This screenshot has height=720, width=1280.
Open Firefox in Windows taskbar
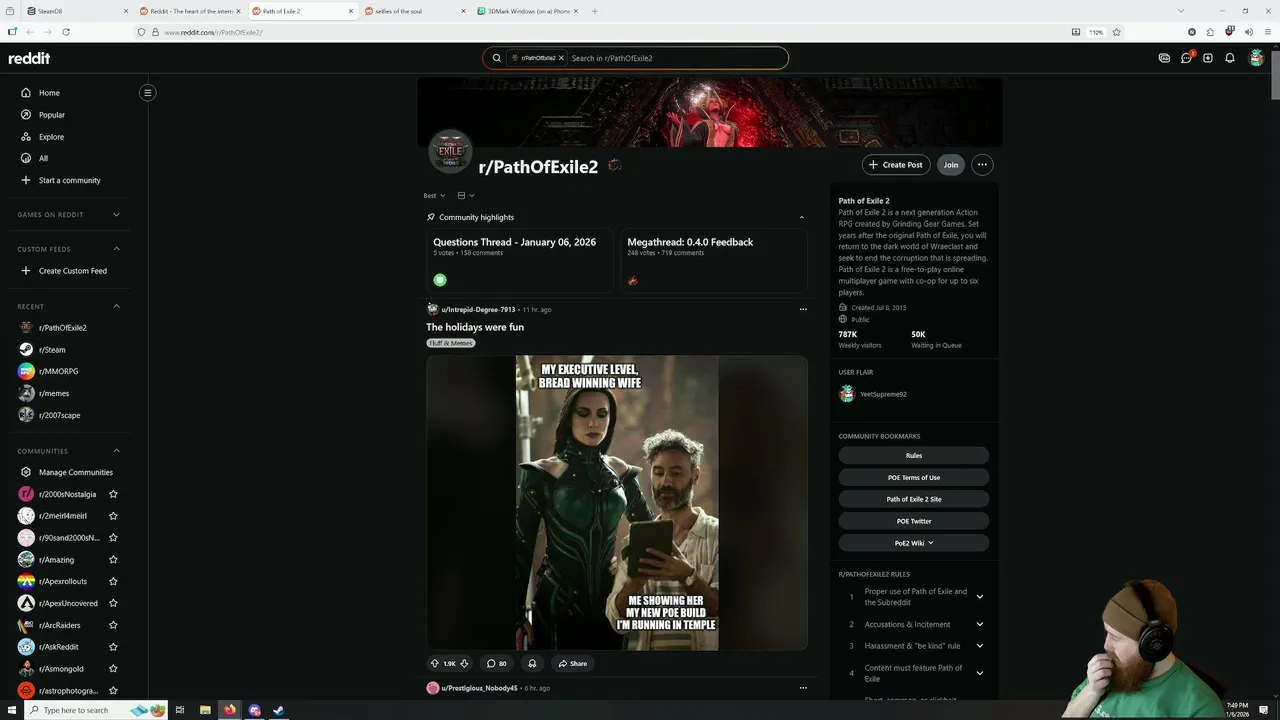[230, 710]
